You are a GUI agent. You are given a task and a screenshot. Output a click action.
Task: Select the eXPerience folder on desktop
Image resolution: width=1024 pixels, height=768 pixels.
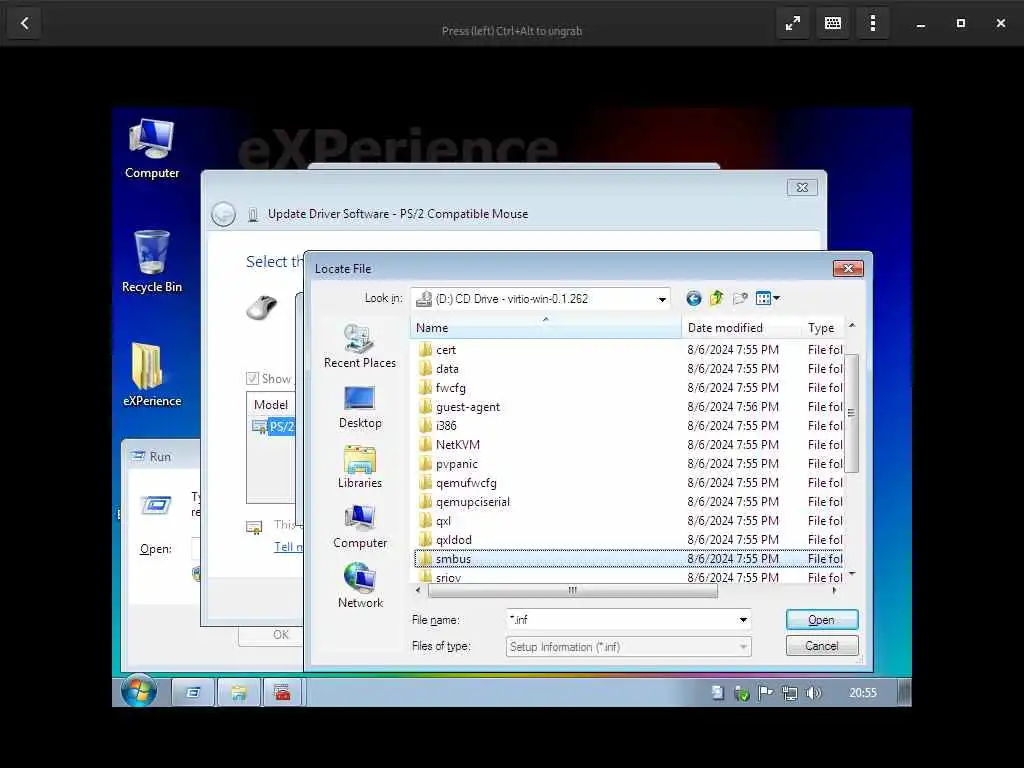point(152,375)
